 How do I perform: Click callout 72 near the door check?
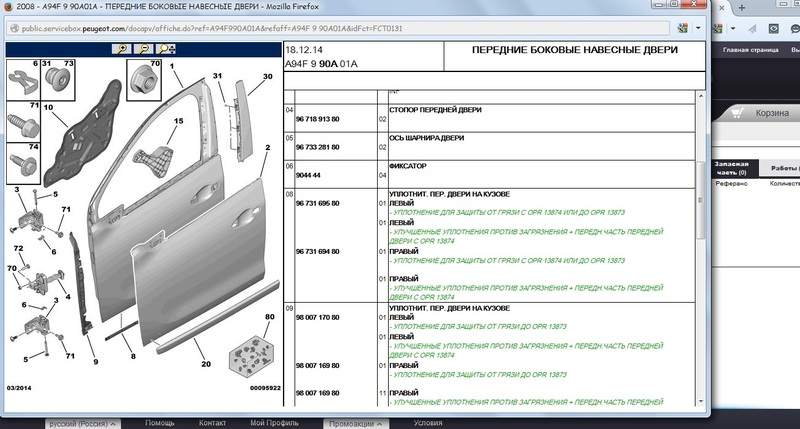click(18, 248)
